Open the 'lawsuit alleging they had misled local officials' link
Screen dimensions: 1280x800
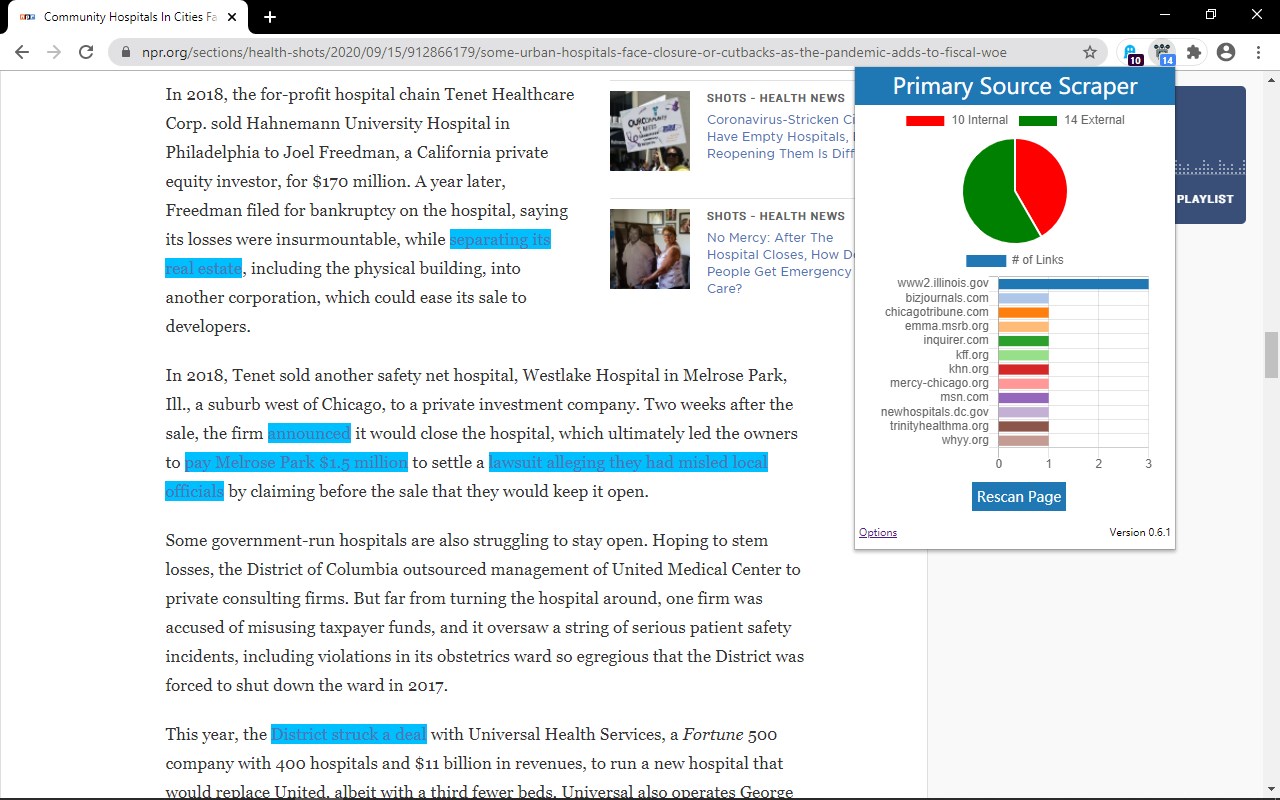[628, 462]
